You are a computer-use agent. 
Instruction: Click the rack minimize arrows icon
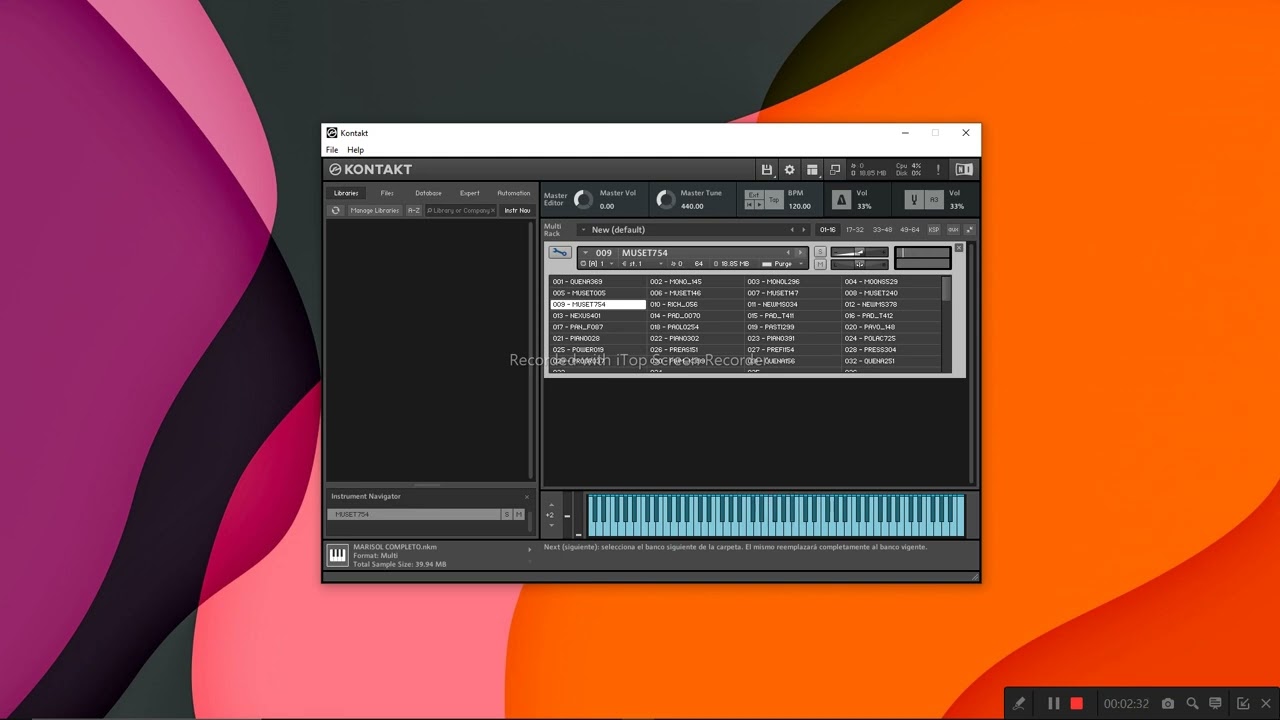point(969,230)
